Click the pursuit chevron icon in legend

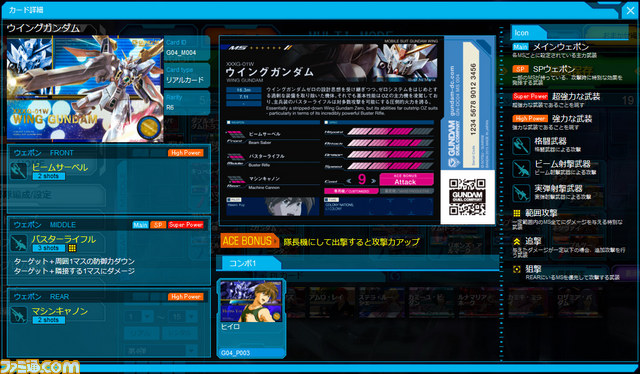click(516, 242)
